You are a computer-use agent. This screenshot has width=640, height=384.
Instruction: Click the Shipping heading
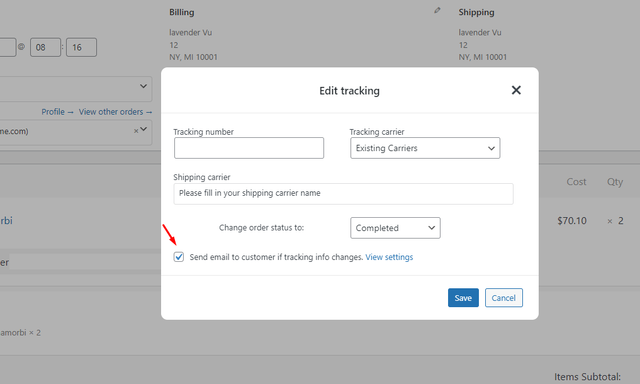(x=476, y=12)
